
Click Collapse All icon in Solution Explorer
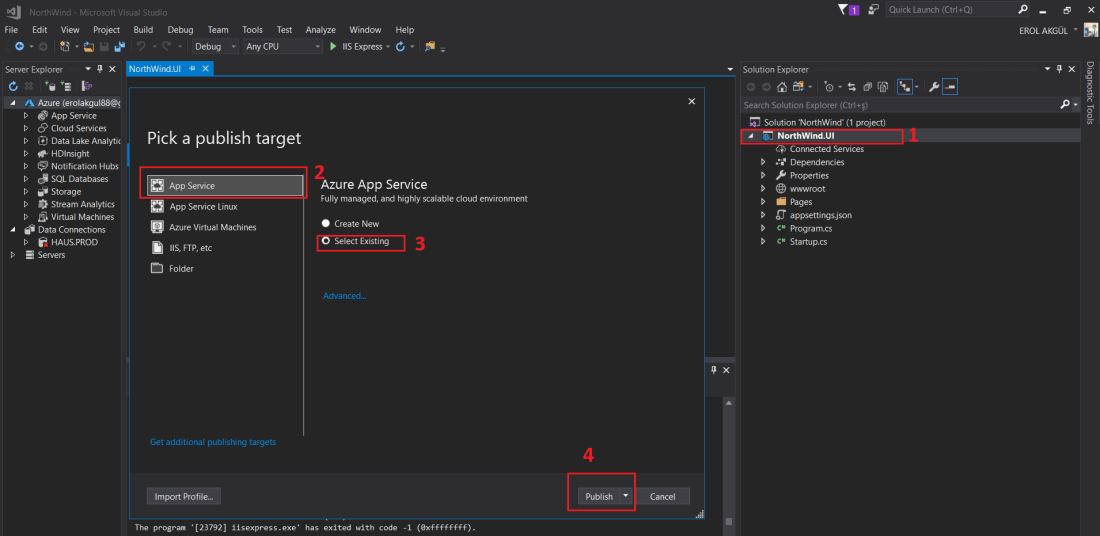[868, 87]
